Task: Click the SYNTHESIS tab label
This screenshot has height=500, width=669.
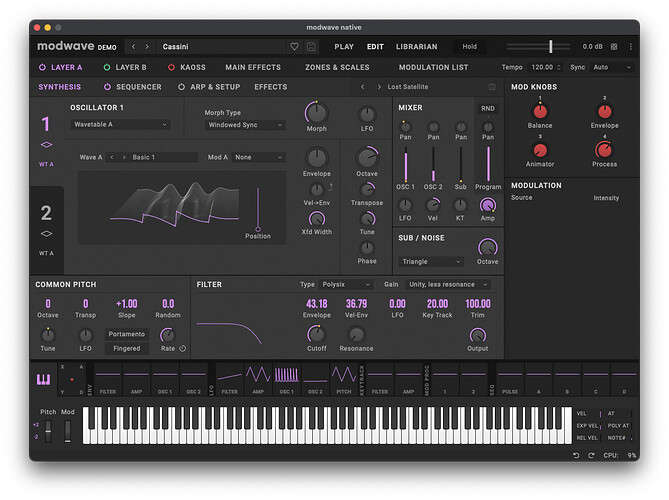Action: click(59, 87)
